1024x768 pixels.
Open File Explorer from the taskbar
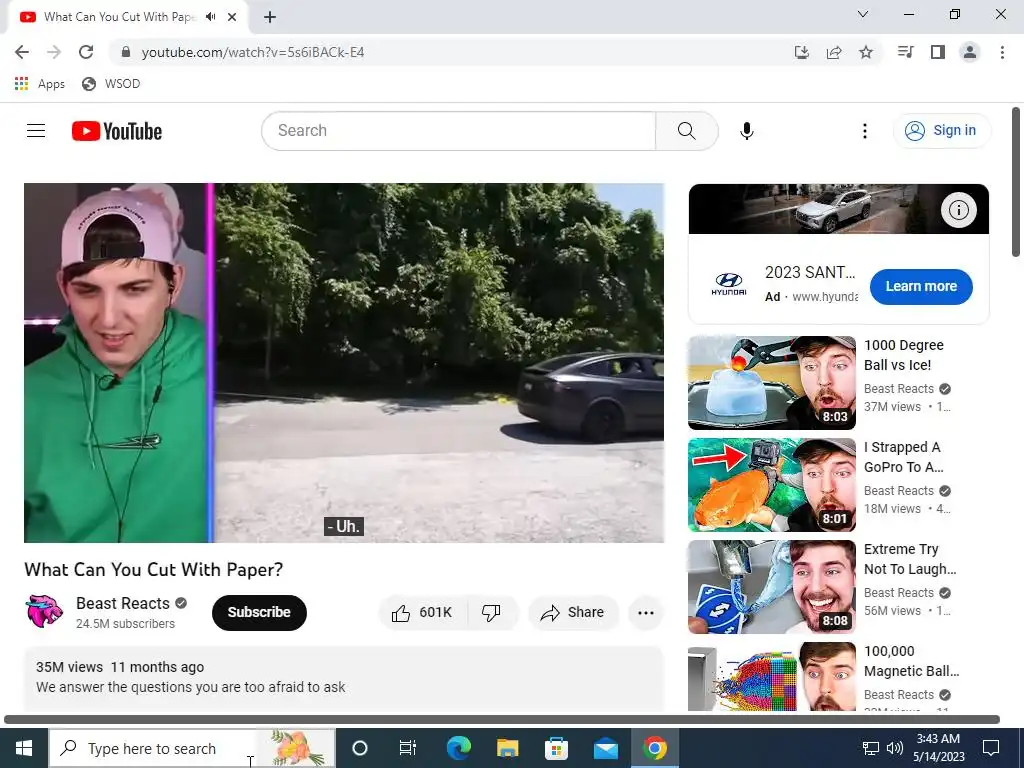[x=507, y=748]
